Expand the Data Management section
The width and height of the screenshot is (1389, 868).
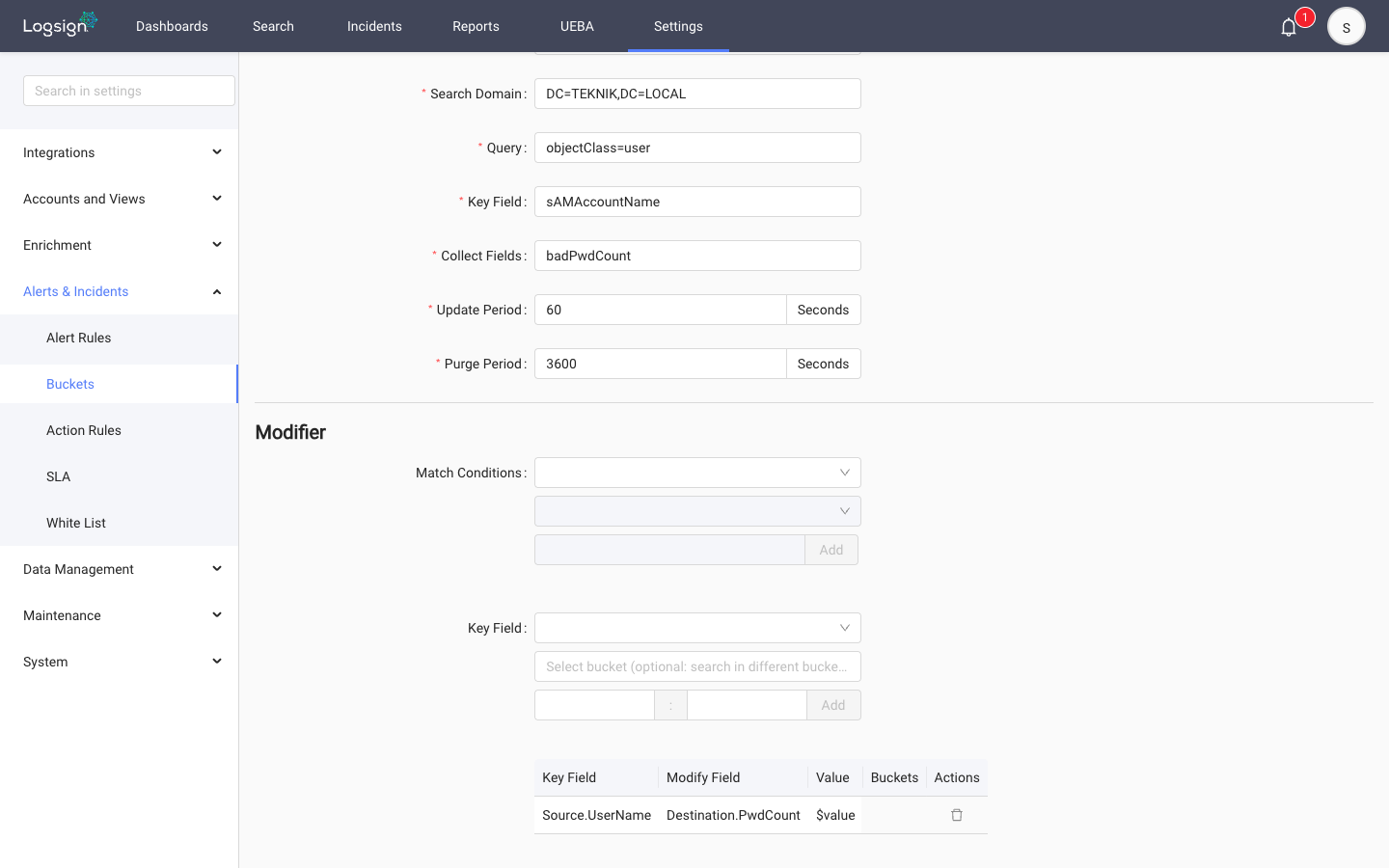[x=120, y=569]
